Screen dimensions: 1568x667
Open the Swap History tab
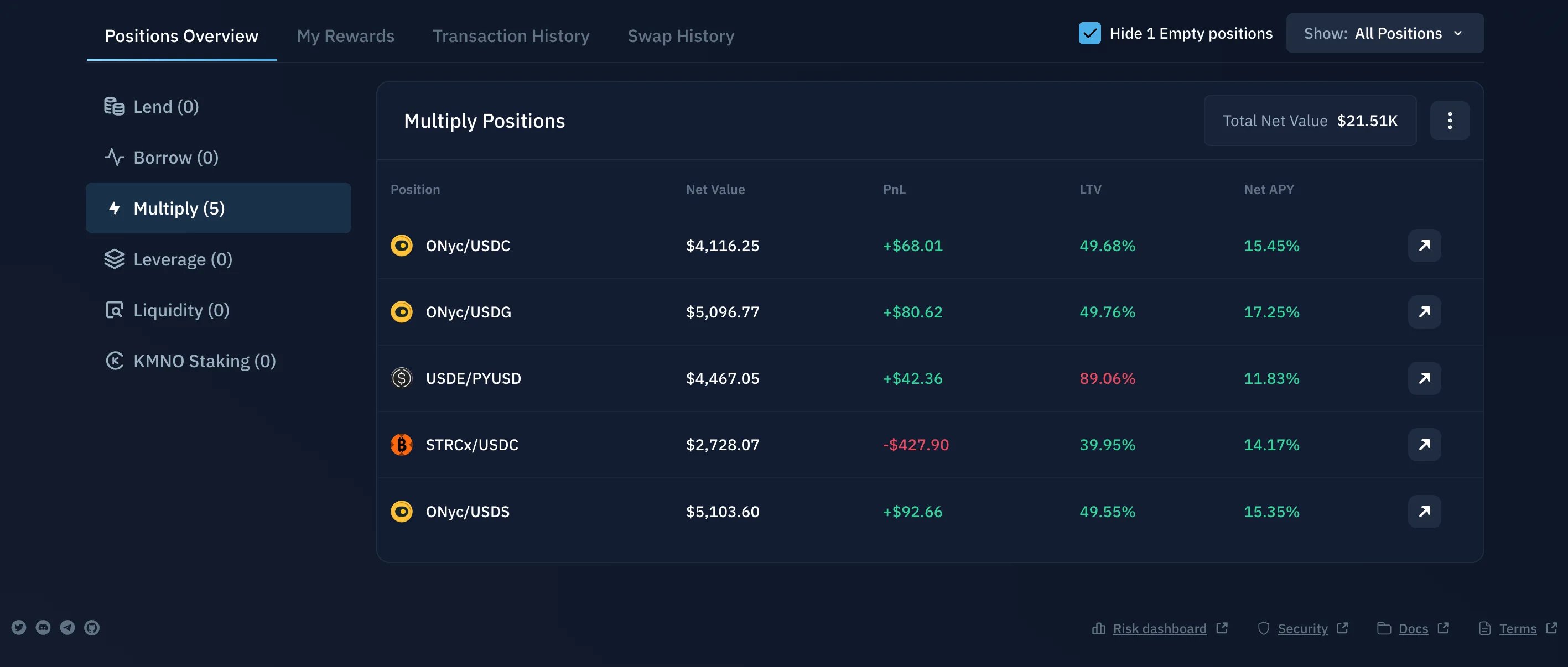(681, 36)
